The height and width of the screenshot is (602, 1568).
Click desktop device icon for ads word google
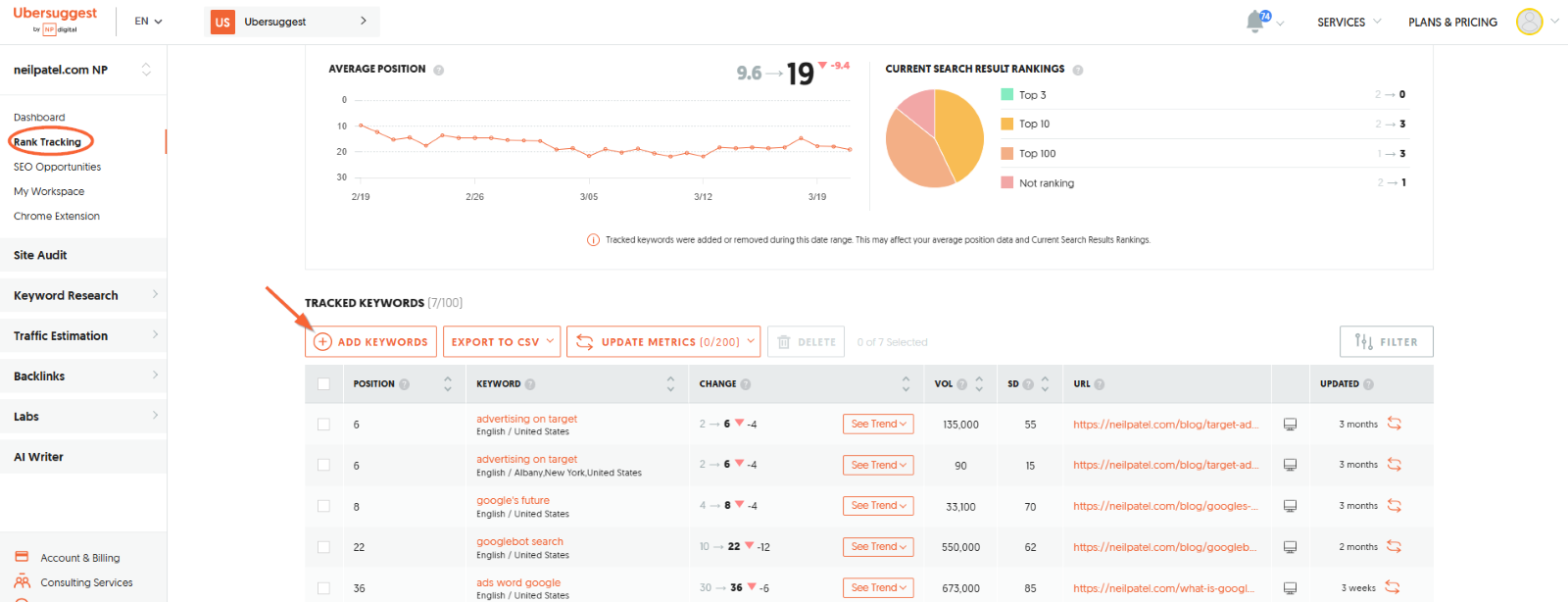click(x=1290, y=588)
